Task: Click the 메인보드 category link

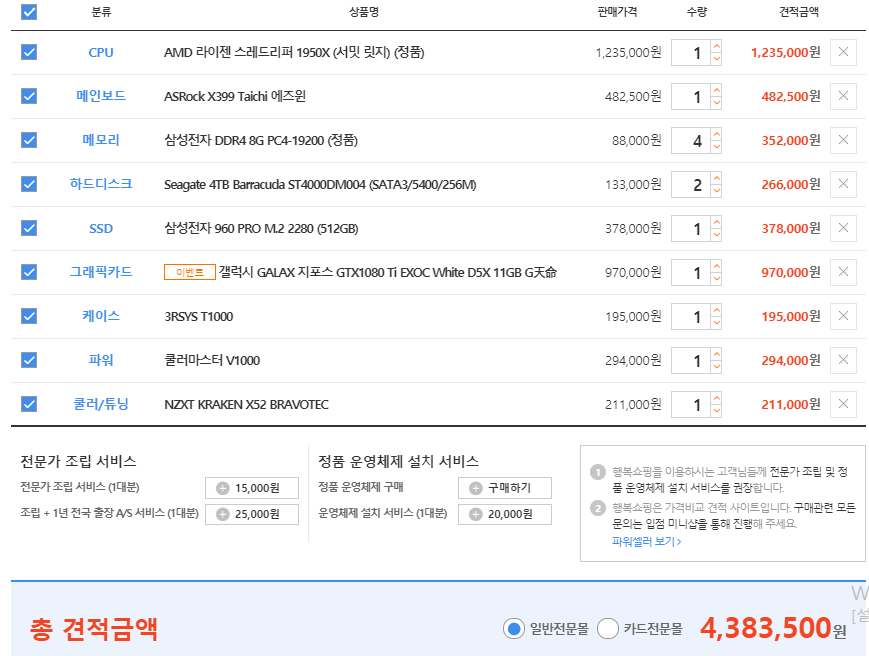Action: (100, 96)
